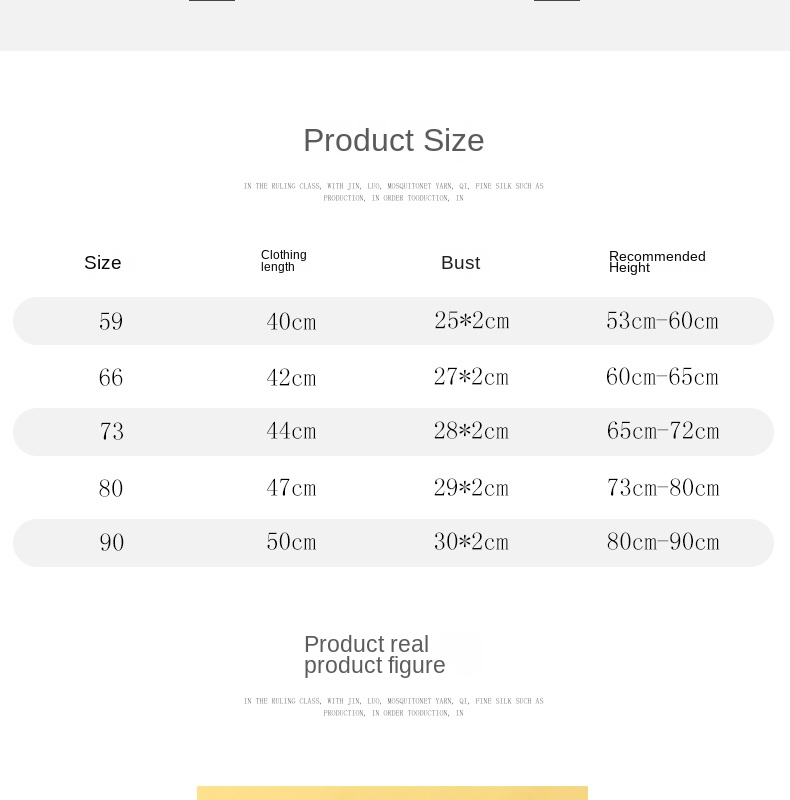Select the "Bust" column header

[x=461, y=263]
